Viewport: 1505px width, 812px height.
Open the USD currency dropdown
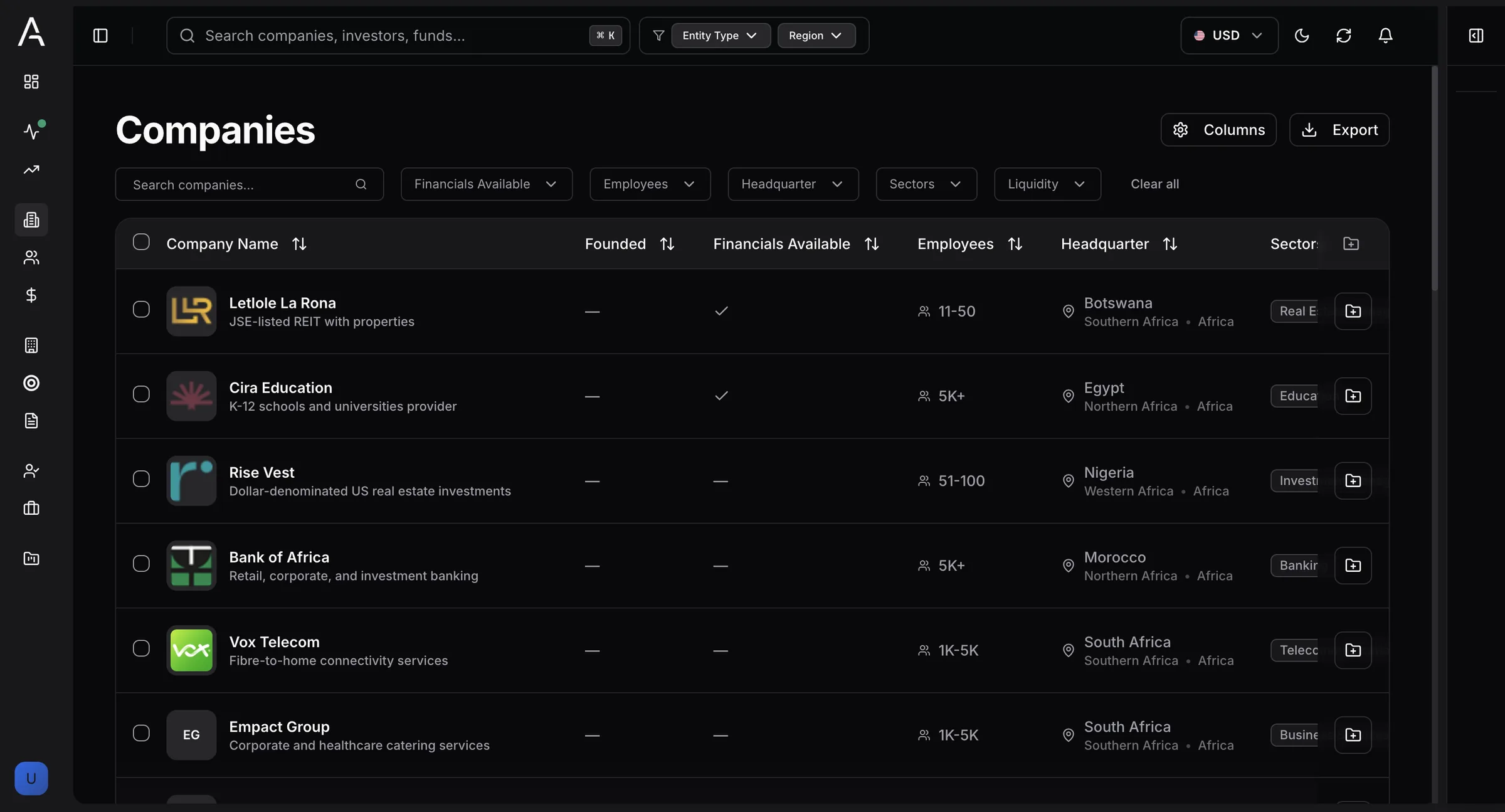1229,36
